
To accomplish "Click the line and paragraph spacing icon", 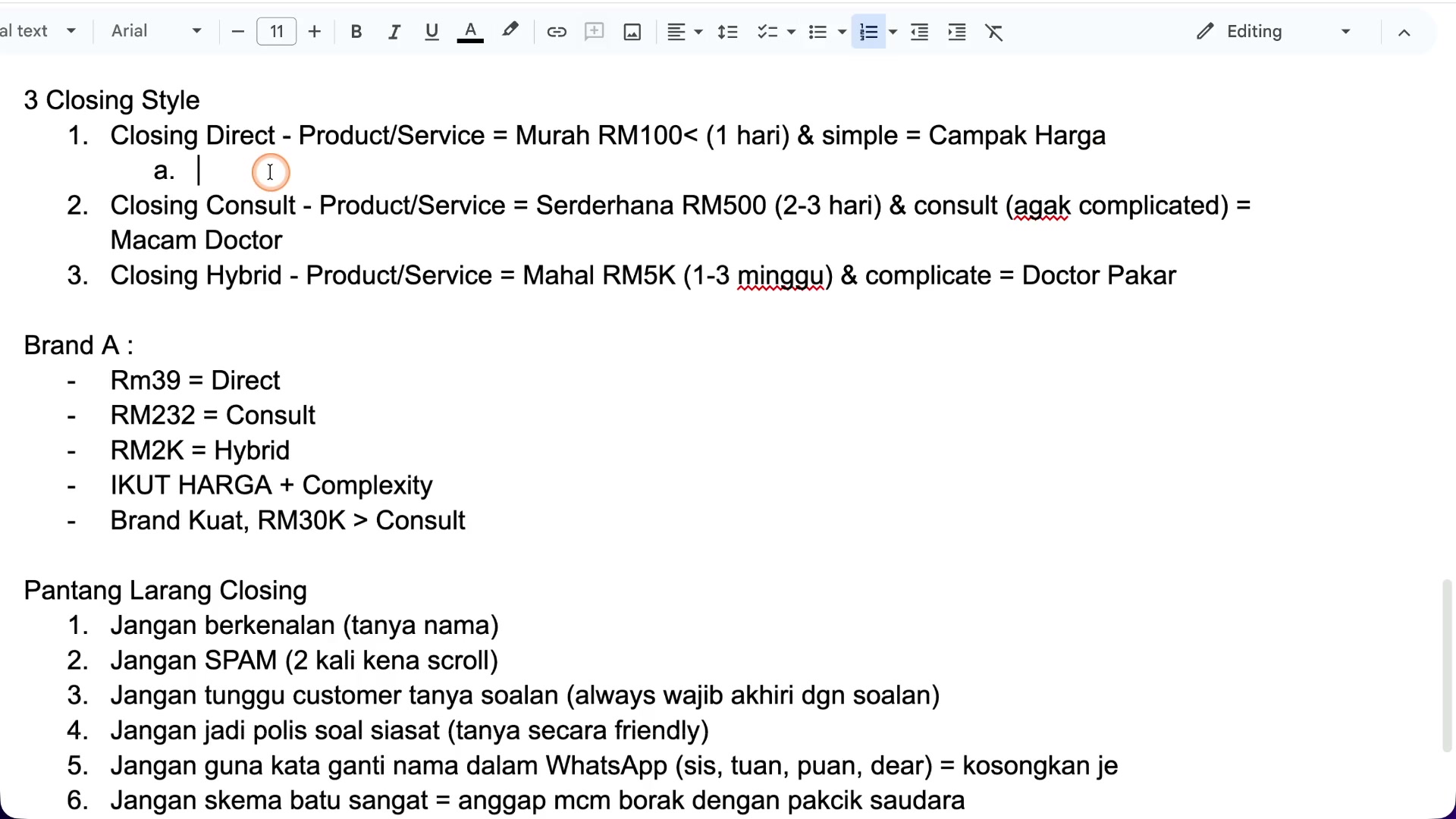I will [x=728, y=32].
